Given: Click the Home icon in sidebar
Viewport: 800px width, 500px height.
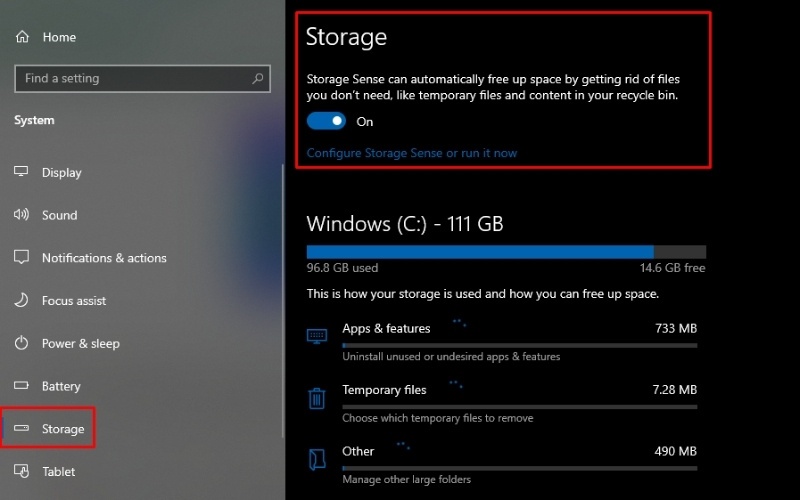Looking at the screenshot, I should pos(22,37).
